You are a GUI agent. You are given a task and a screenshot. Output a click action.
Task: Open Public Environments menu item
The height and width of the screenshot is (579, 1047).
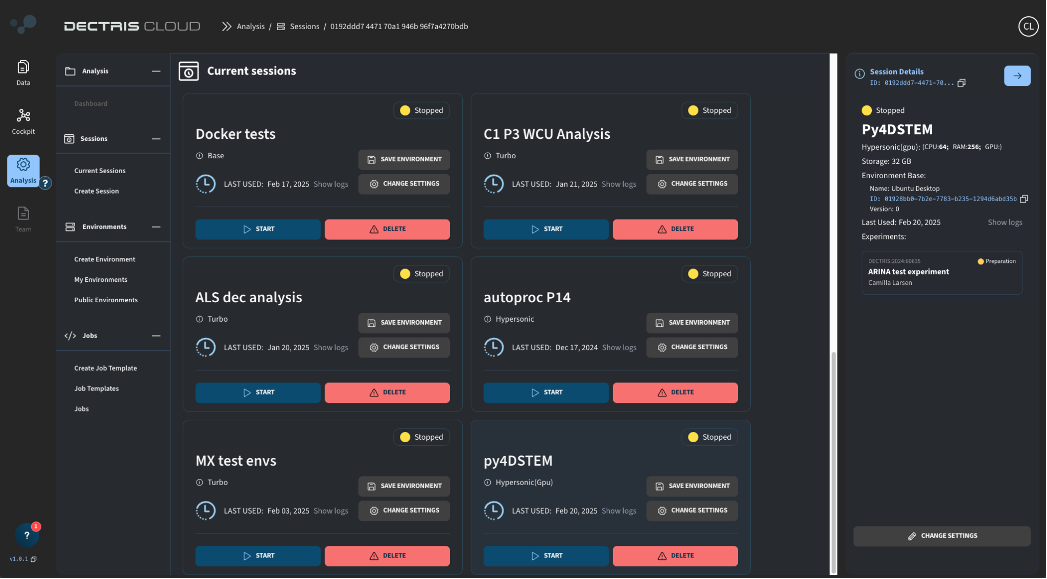pyautogui.click(x=106, y=300)
